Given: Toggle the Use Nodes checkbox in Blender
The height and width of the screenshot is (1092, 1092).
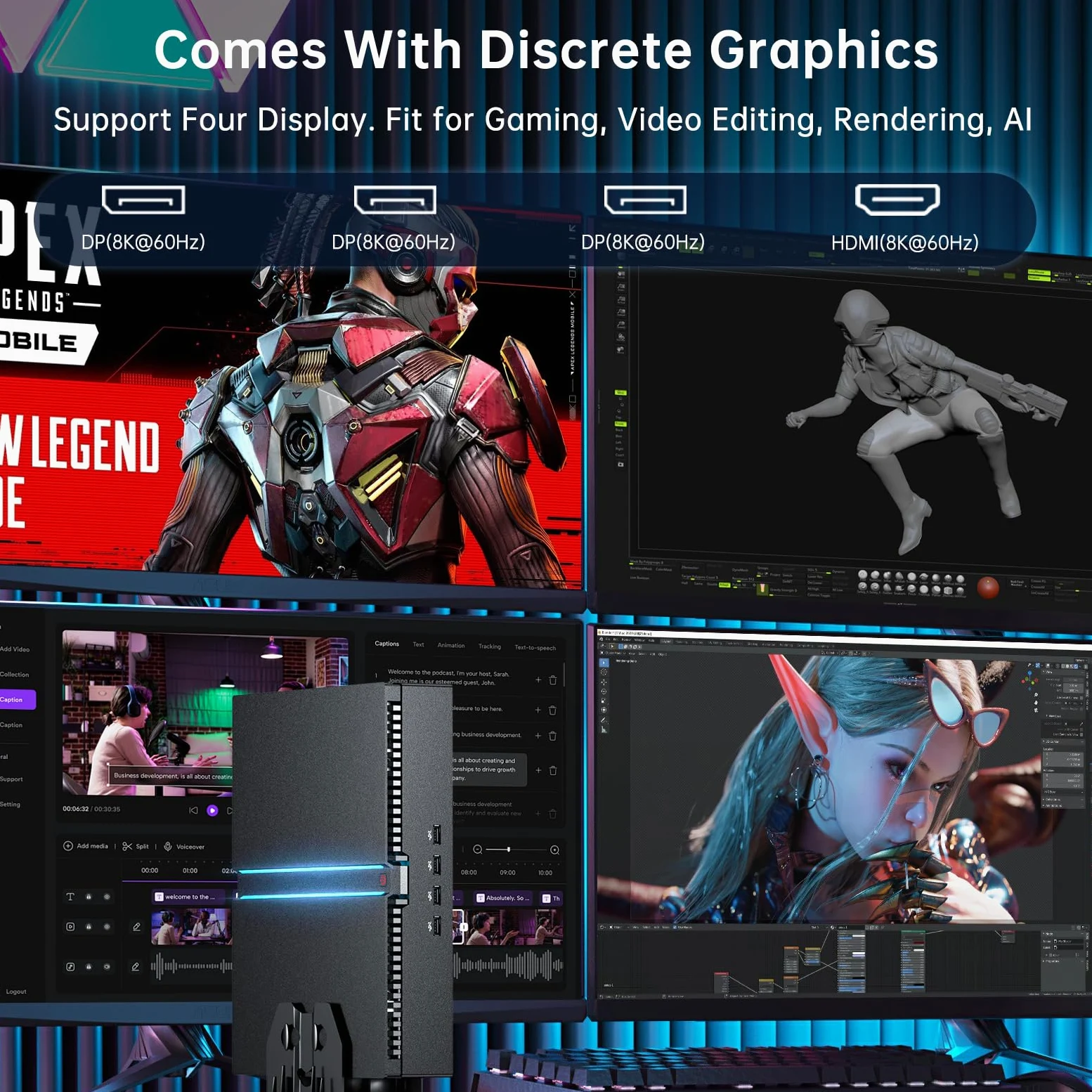Looking at the screenshot, I should 675,927.
